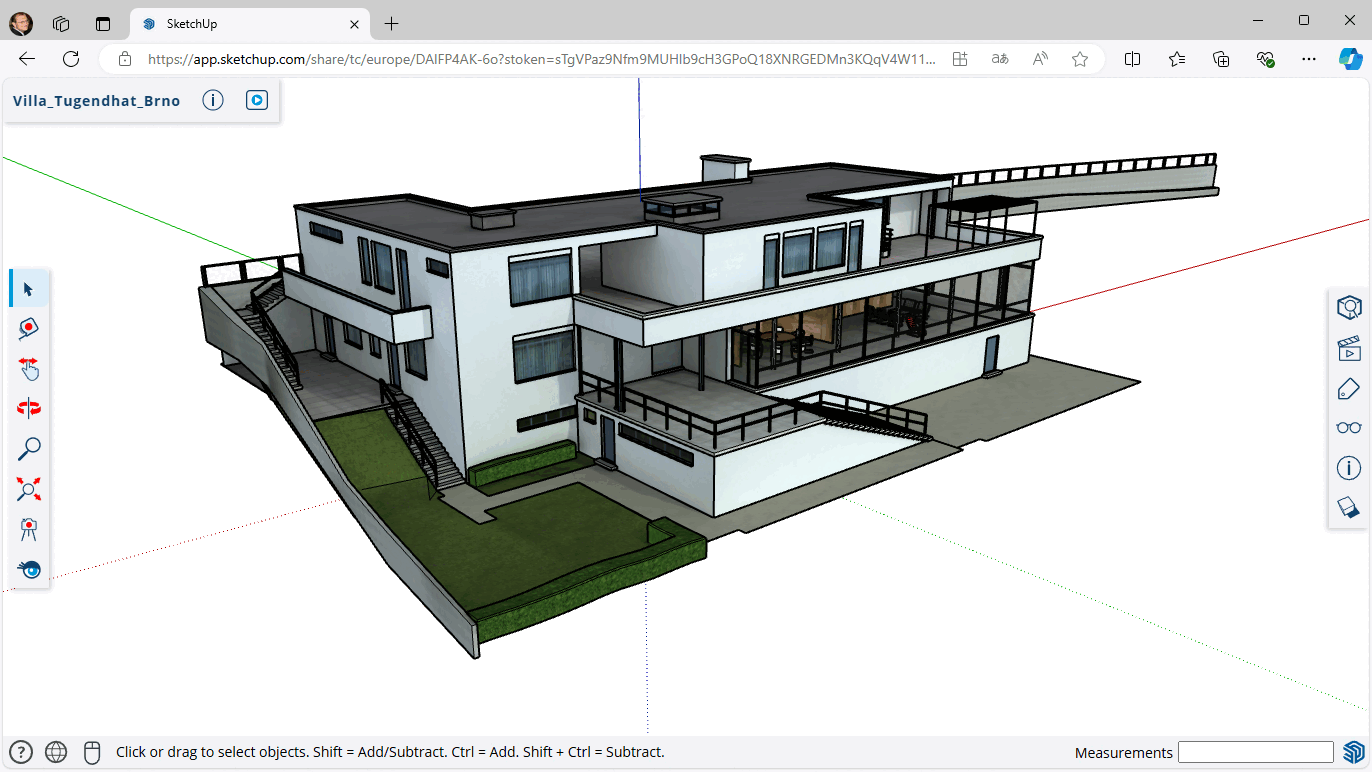The height and width of the screenshot is (772, 1372).
Task: Select the Zoom magnifier tool
Action: pyautogui.click(x=28, y=449)
